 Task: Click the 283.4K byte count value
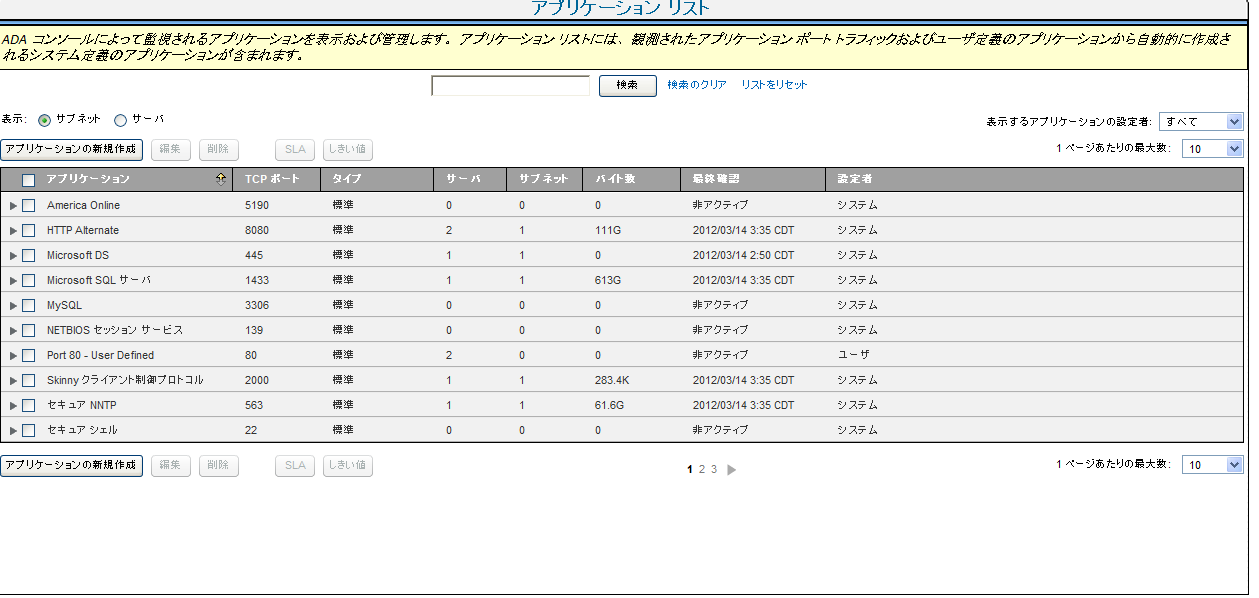pyautogui.click(x=611, y=380)
